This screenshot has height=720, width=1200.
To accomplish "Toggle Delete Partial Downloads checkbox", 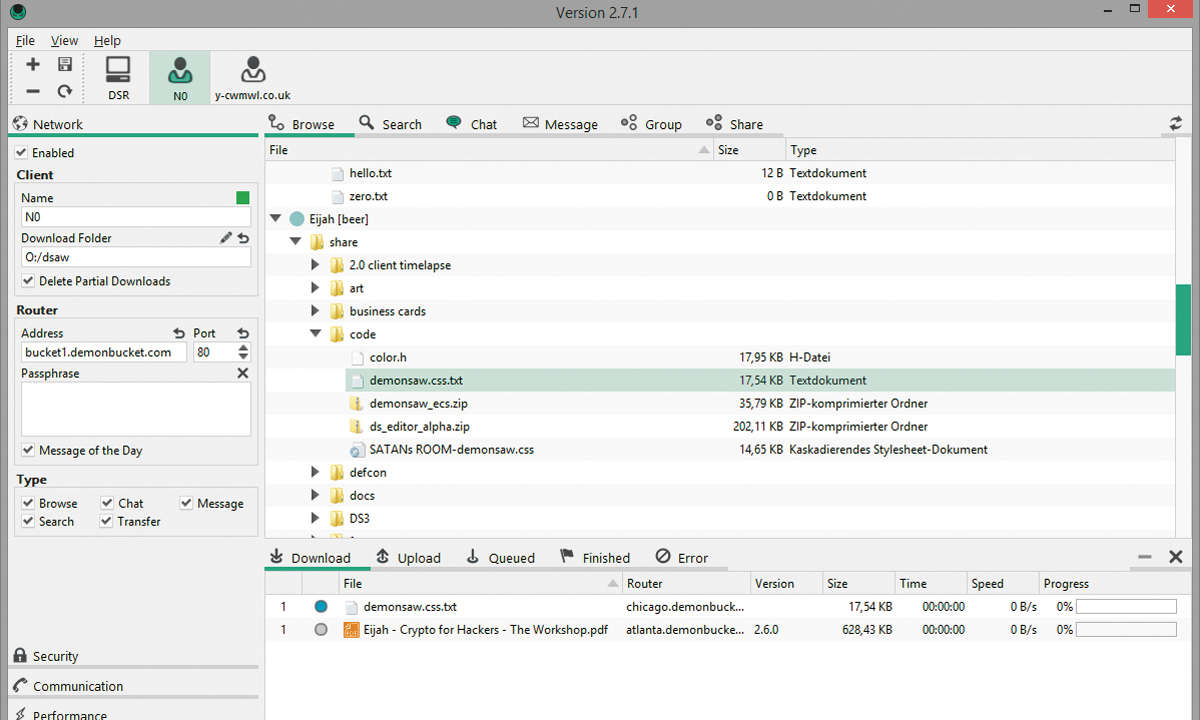I will [x=28, y=281].
